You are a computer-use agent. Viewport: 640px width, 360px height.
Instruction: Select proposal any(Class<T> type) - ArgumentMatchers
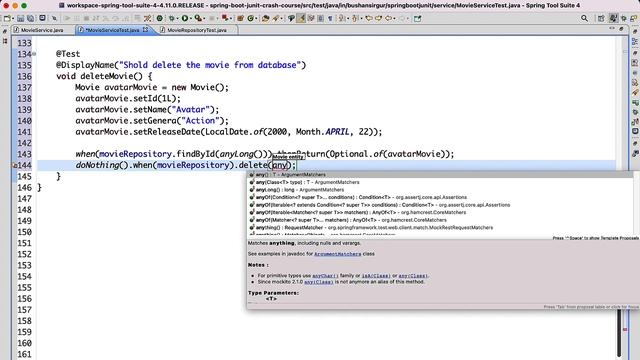(441, 182)
